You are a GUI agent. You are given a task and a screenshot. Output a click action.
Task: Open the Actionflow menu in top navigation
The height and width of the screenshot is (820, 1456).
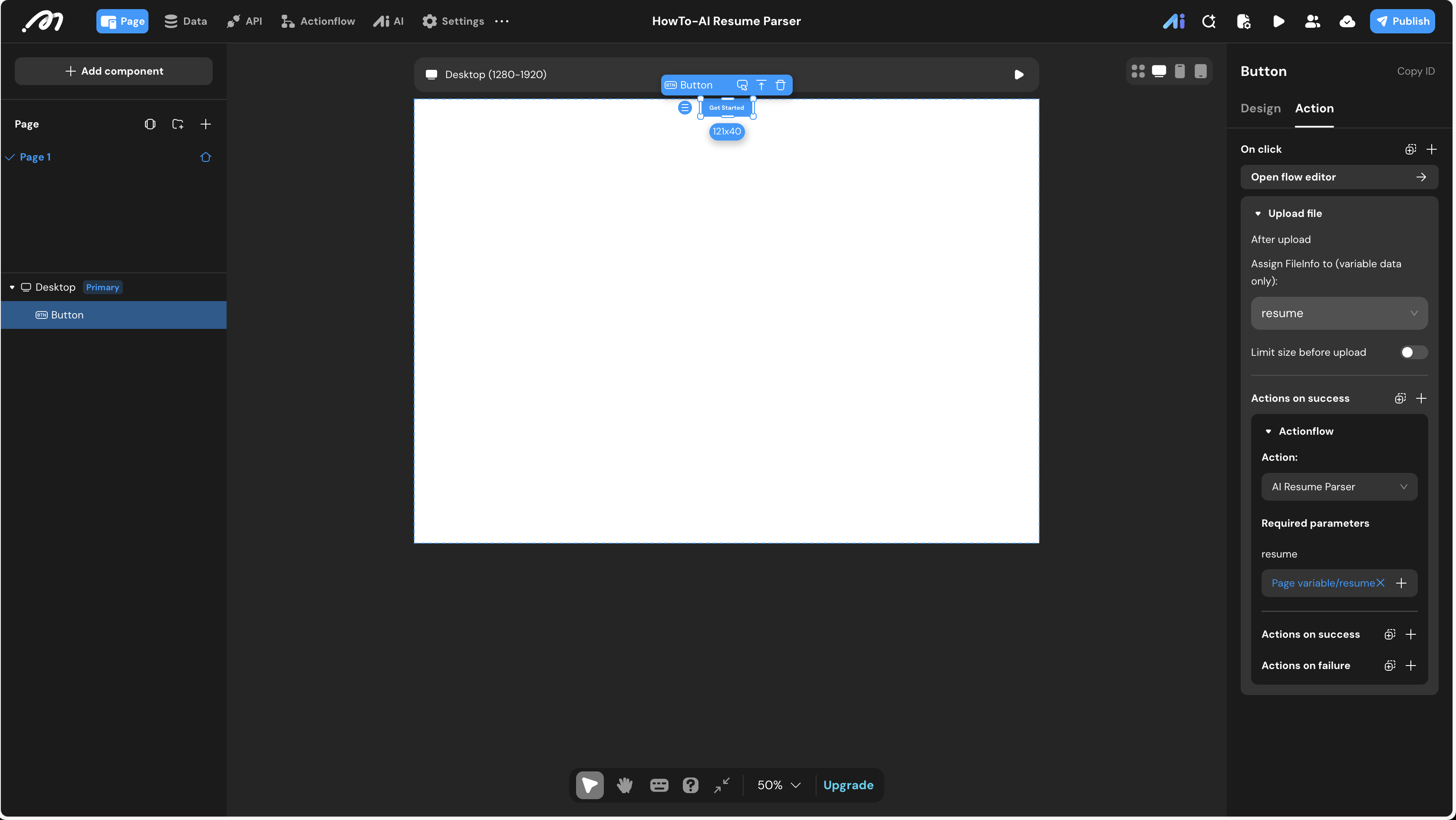[318, 21]
